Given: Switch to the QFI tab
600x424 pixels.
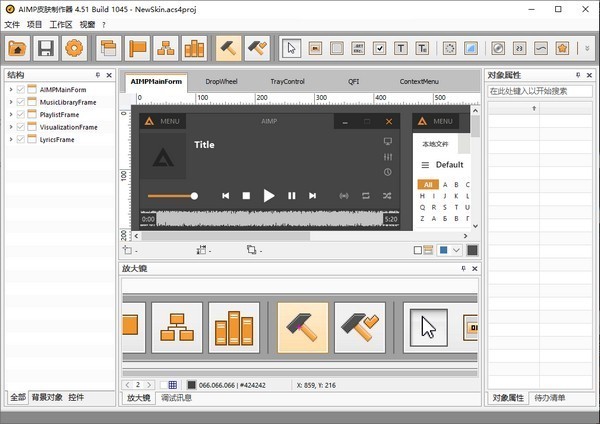Looking at the screenshot, I should point(354,82).
